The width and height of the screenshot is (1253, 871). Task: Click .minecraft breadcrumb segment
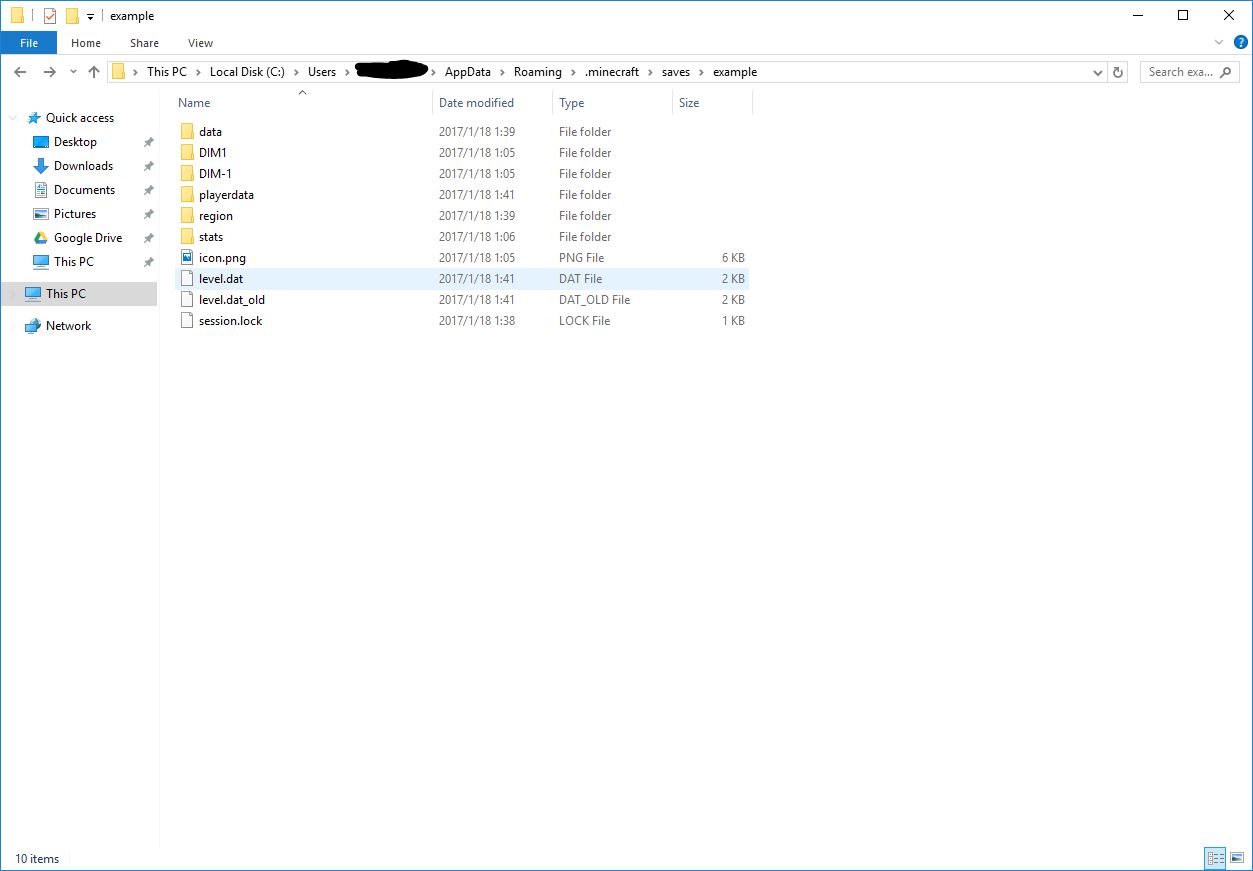[612, 72]
